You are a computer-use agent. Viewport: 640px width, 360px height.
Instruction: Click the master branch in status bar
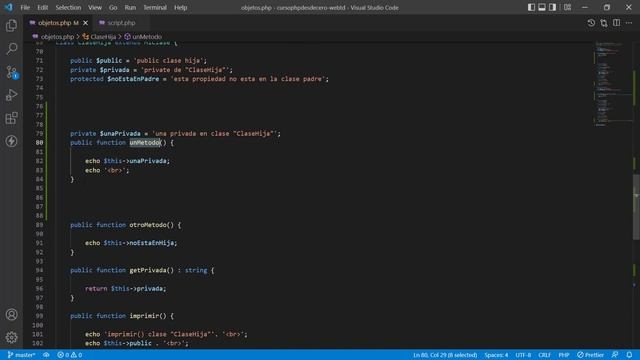[x=22, y=355]
